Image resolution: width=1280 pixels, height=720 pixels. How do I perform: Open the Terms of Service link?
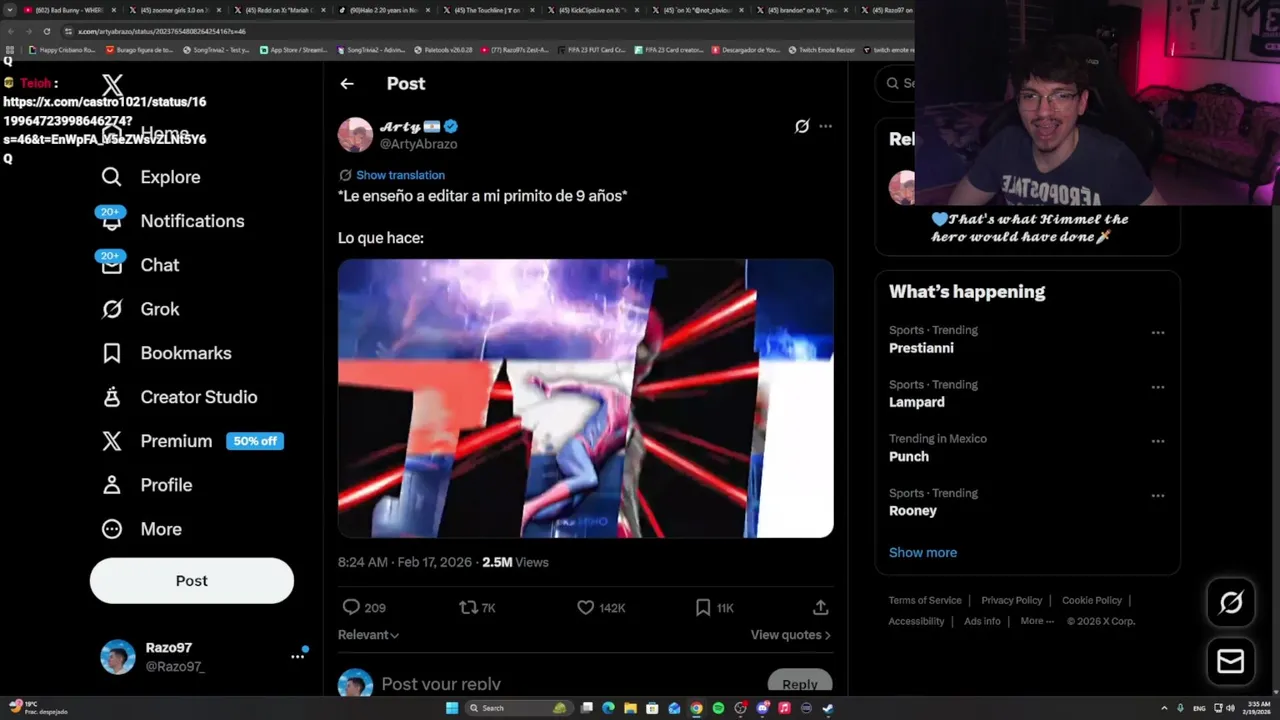925,600
